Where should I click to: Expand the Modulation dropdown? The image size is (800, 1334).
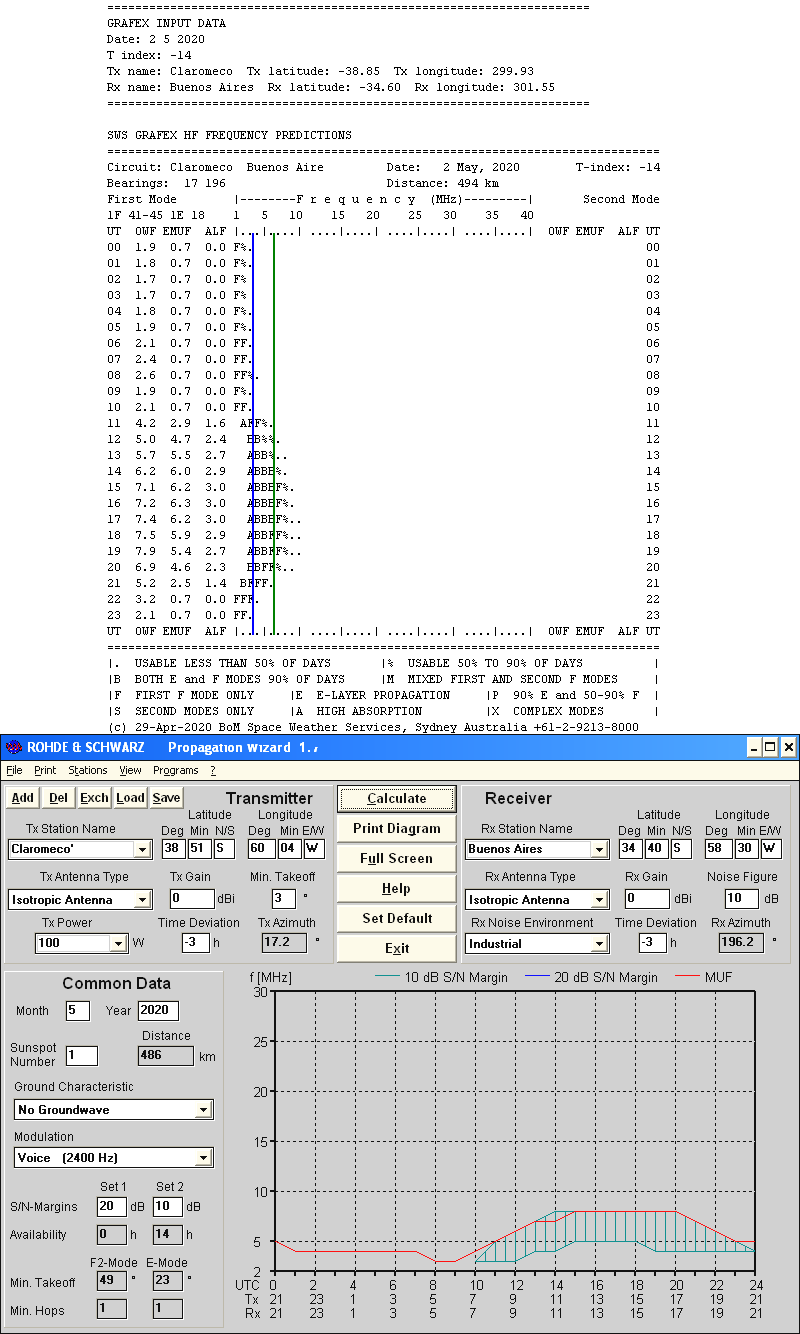[x=204, y=1157]
